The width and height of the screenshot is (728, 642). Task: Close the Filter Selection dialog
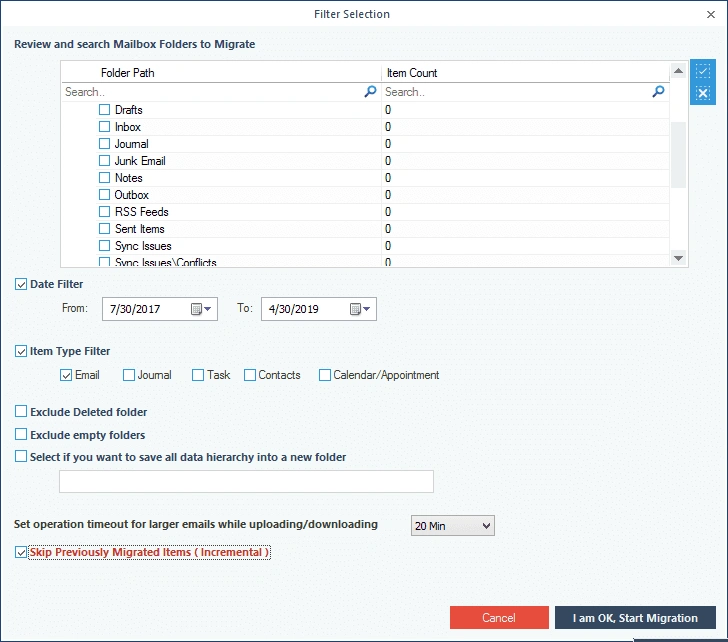[x=711, y=14]
